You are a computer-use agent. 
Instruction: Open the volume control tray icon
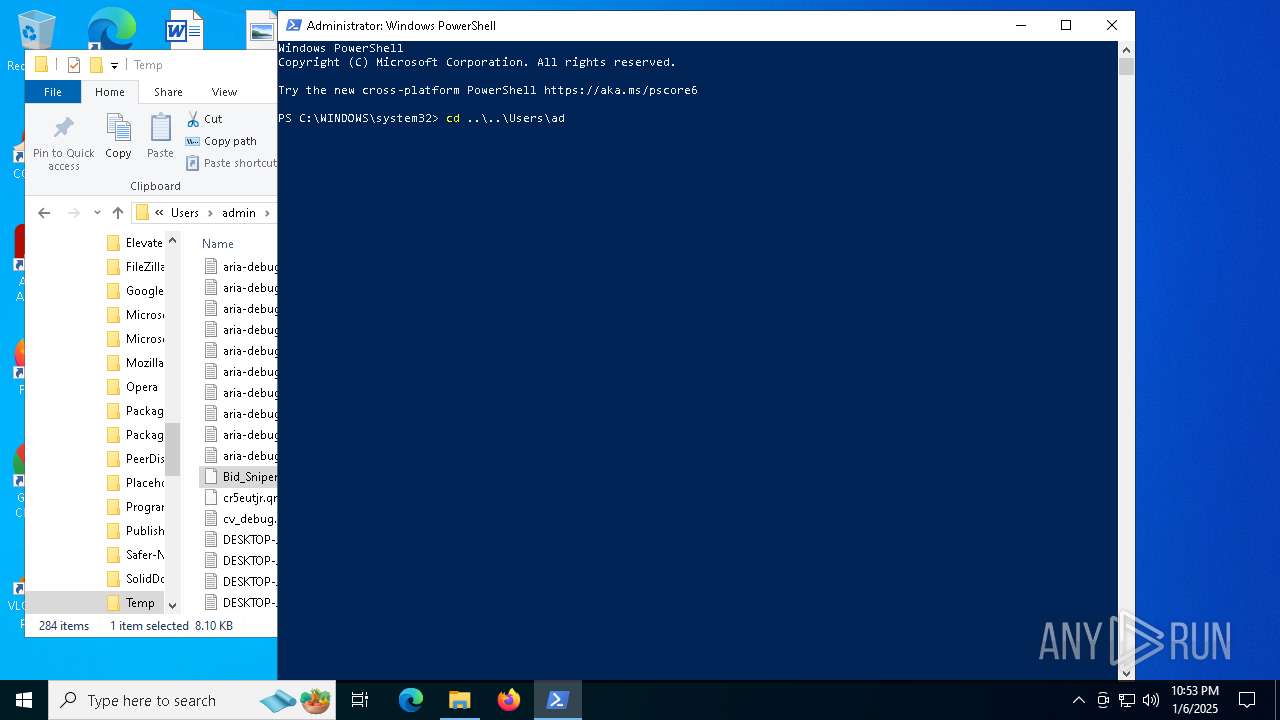1151,700
